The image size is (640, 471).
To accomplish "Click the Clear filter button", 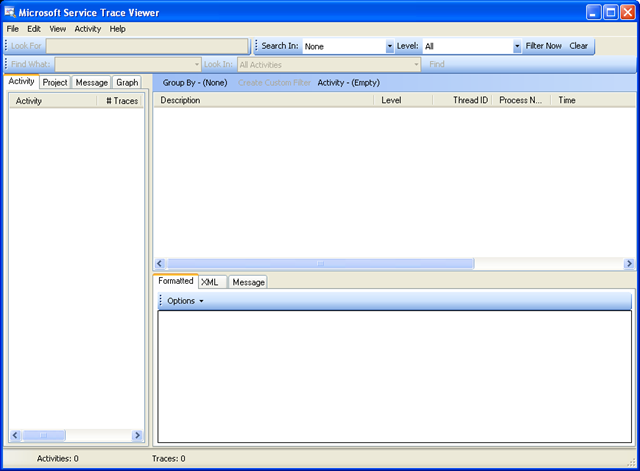I will tap(578, 46).
